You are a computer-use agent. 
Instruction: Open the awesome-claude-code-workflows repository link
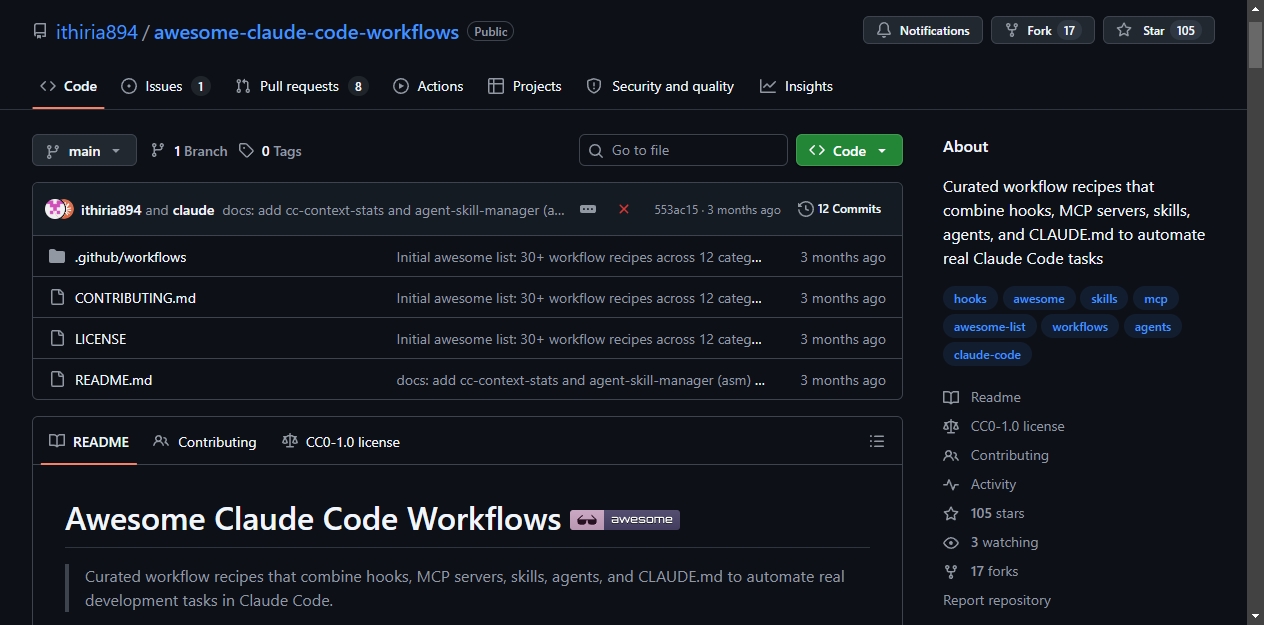306,31
